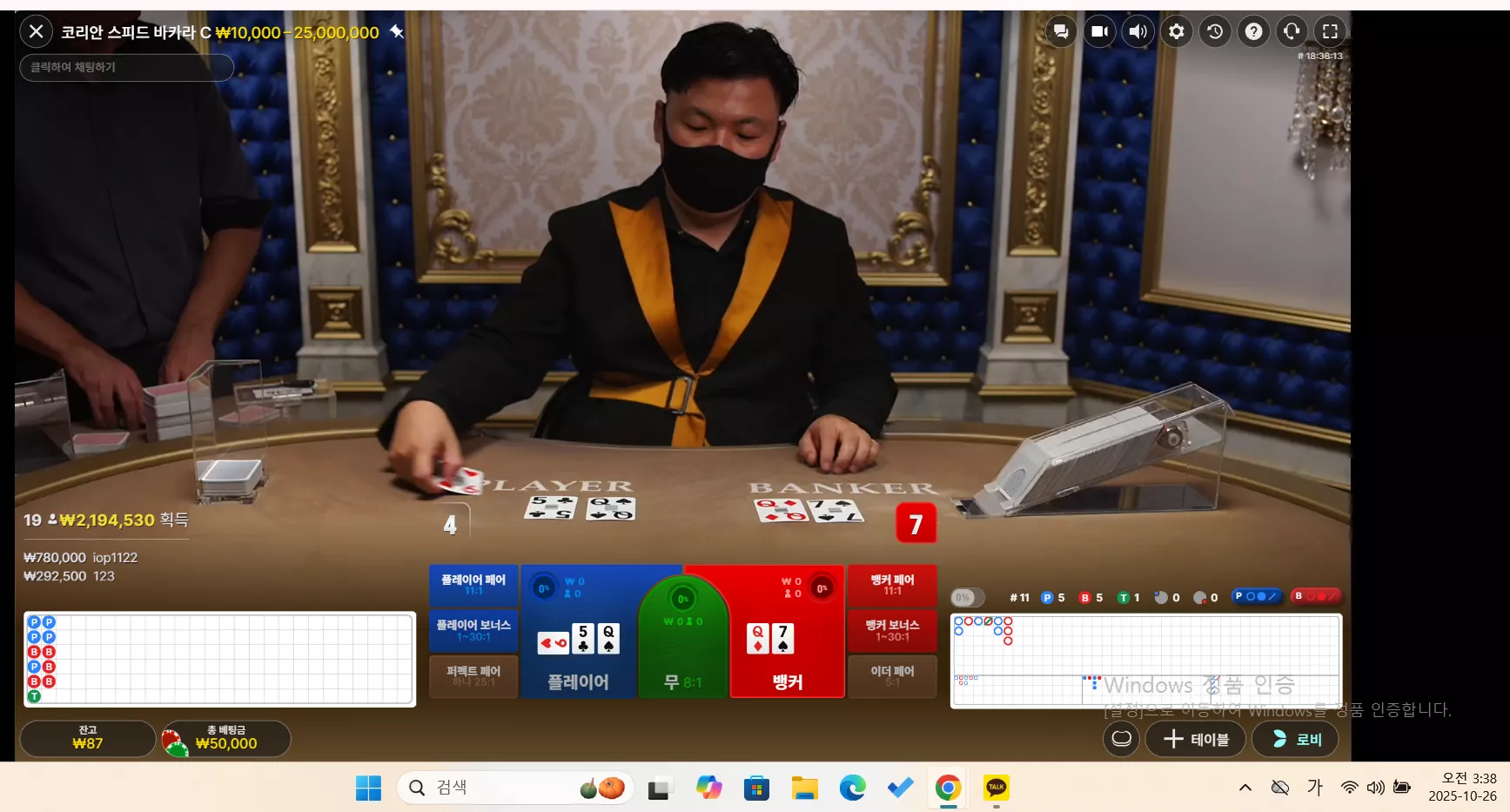Bet on 플레이어 보너스 1~30:1
The width and height of the screenshot is (1510, 812).
pos(473,631)
